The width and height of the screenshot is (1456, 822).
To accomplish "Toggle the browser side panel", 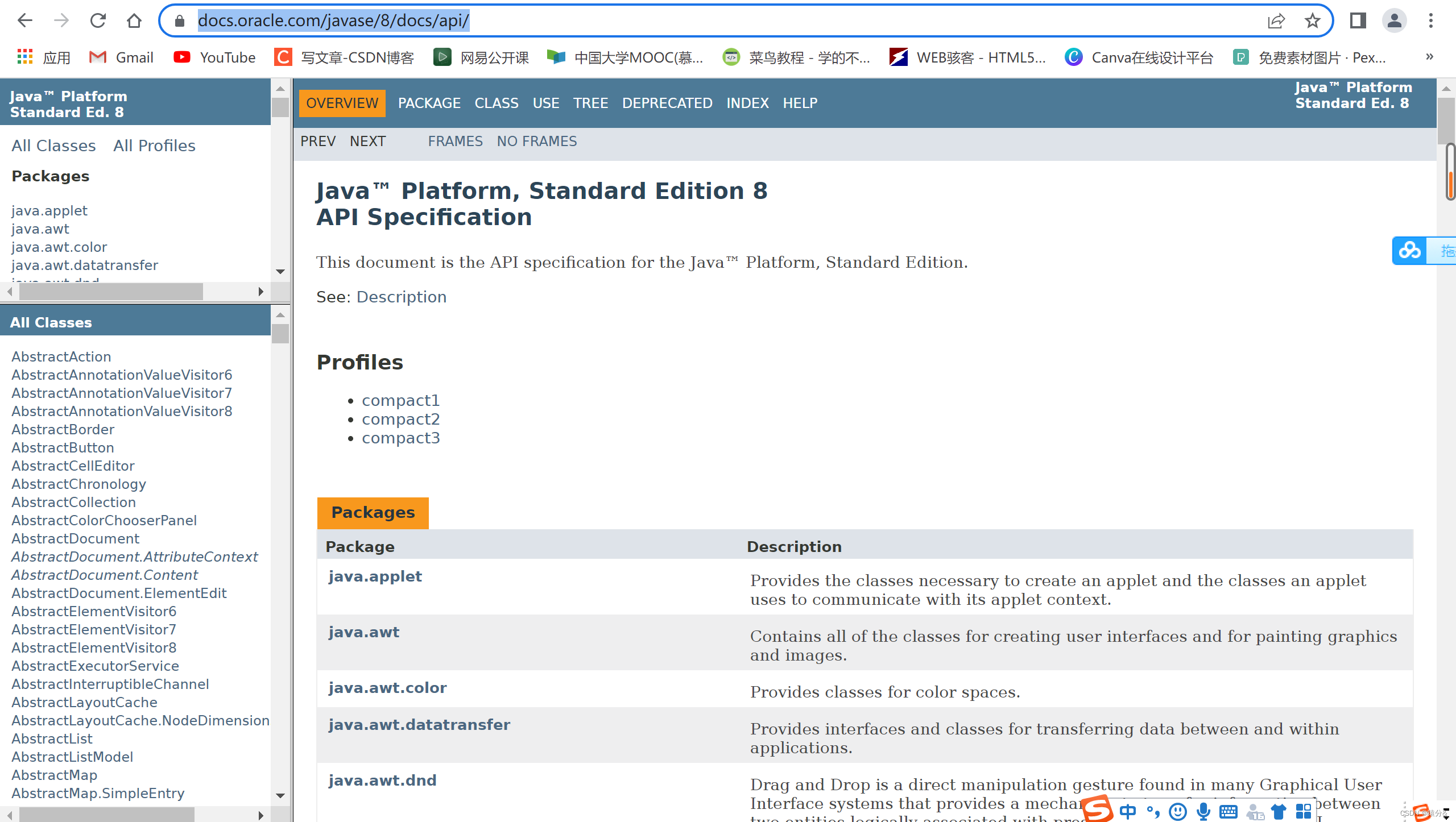I will (1357, 20).
